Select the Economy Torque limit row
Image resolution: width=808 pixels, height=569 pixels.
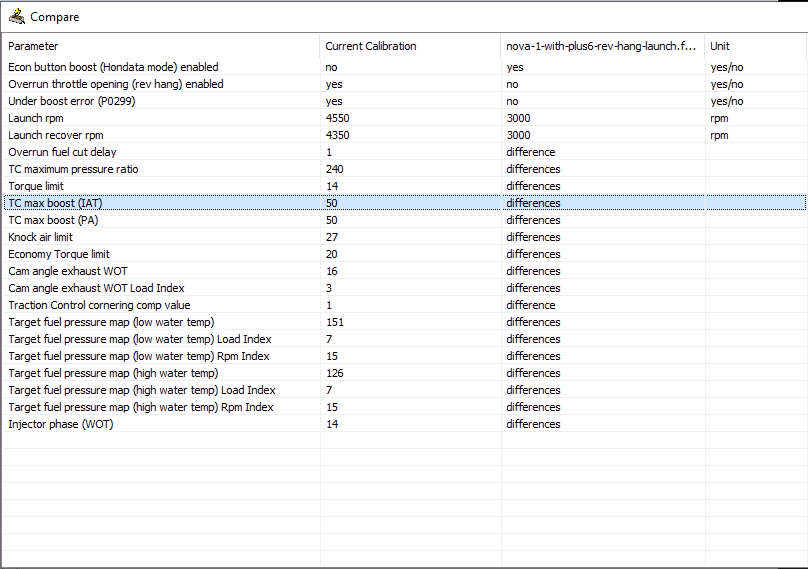point(405,254)
